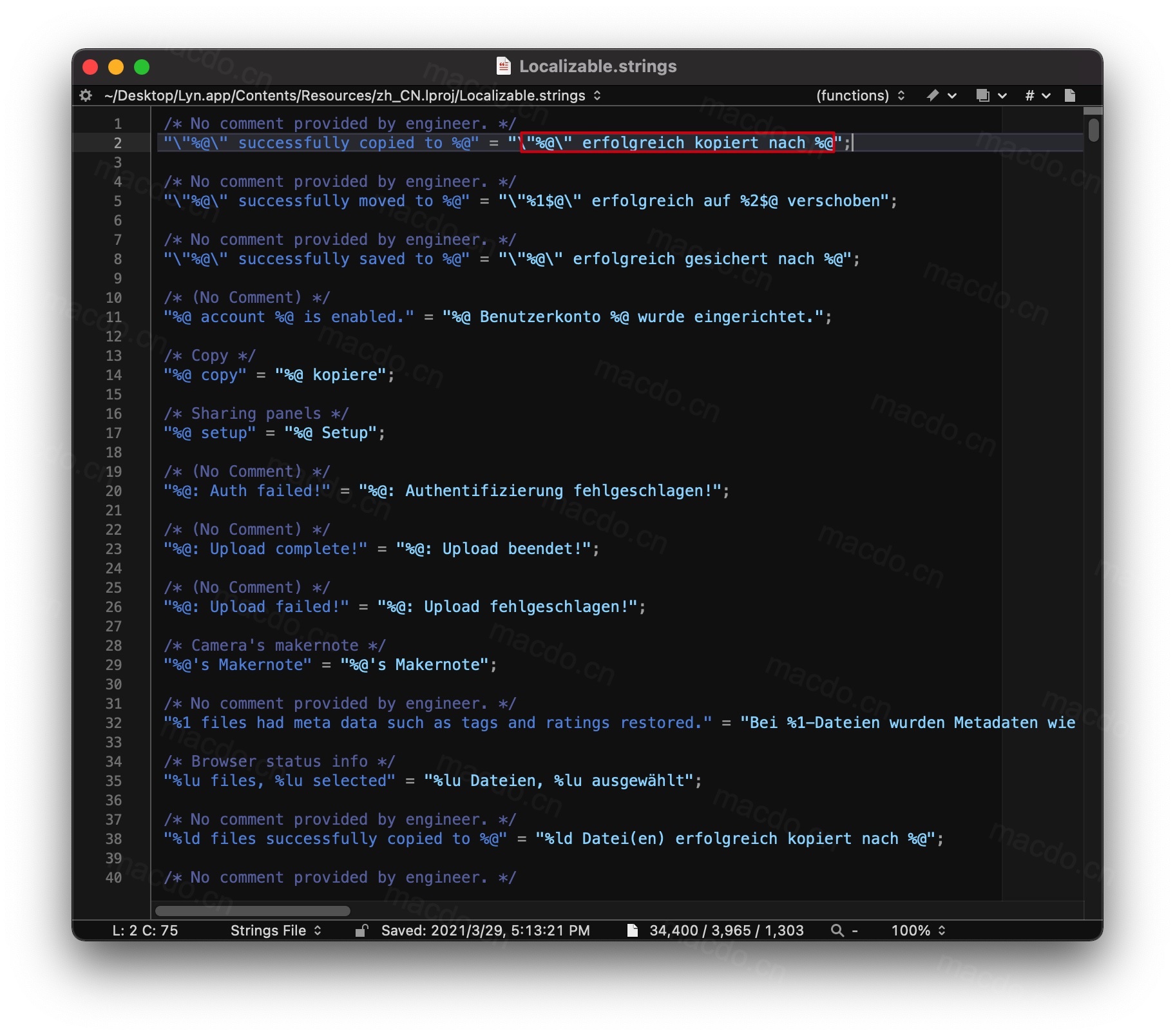This screenshot has width=1175, height=1036.
Task: Click line number 20 in the gutter
Action: click(x=113, y=491)
